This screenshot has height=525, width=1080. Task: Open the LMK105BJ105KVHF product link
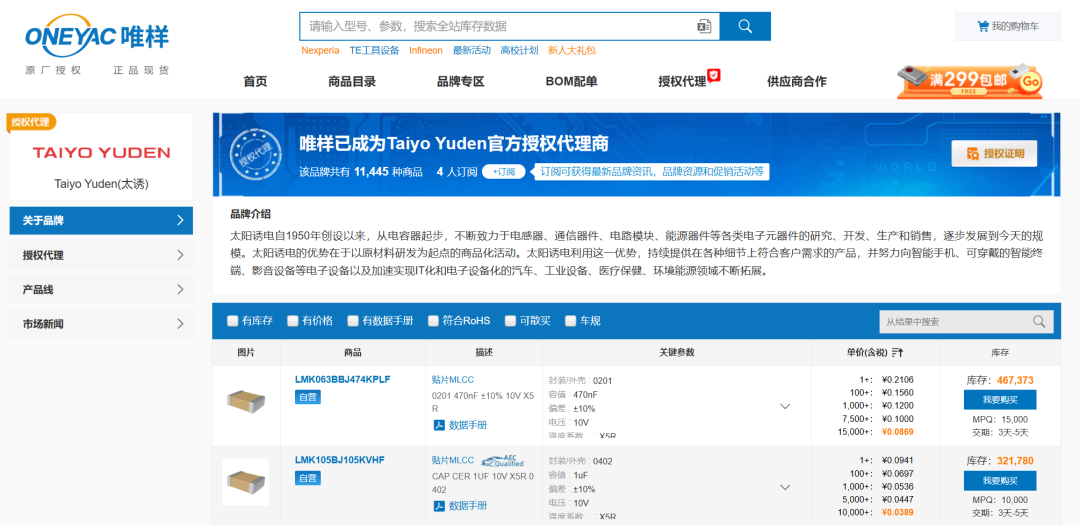[340, 460]
